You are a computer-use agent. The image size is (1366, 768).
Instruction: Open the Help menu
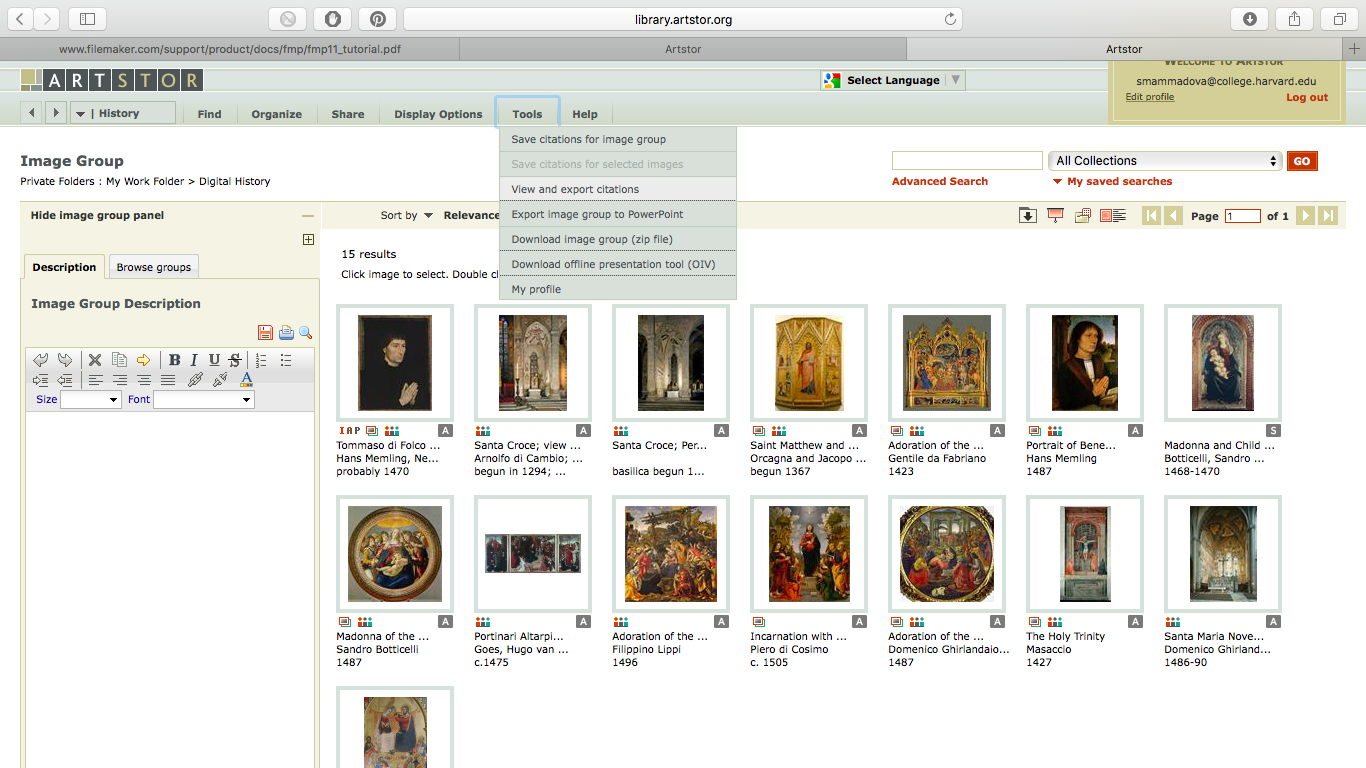point(585,114)
